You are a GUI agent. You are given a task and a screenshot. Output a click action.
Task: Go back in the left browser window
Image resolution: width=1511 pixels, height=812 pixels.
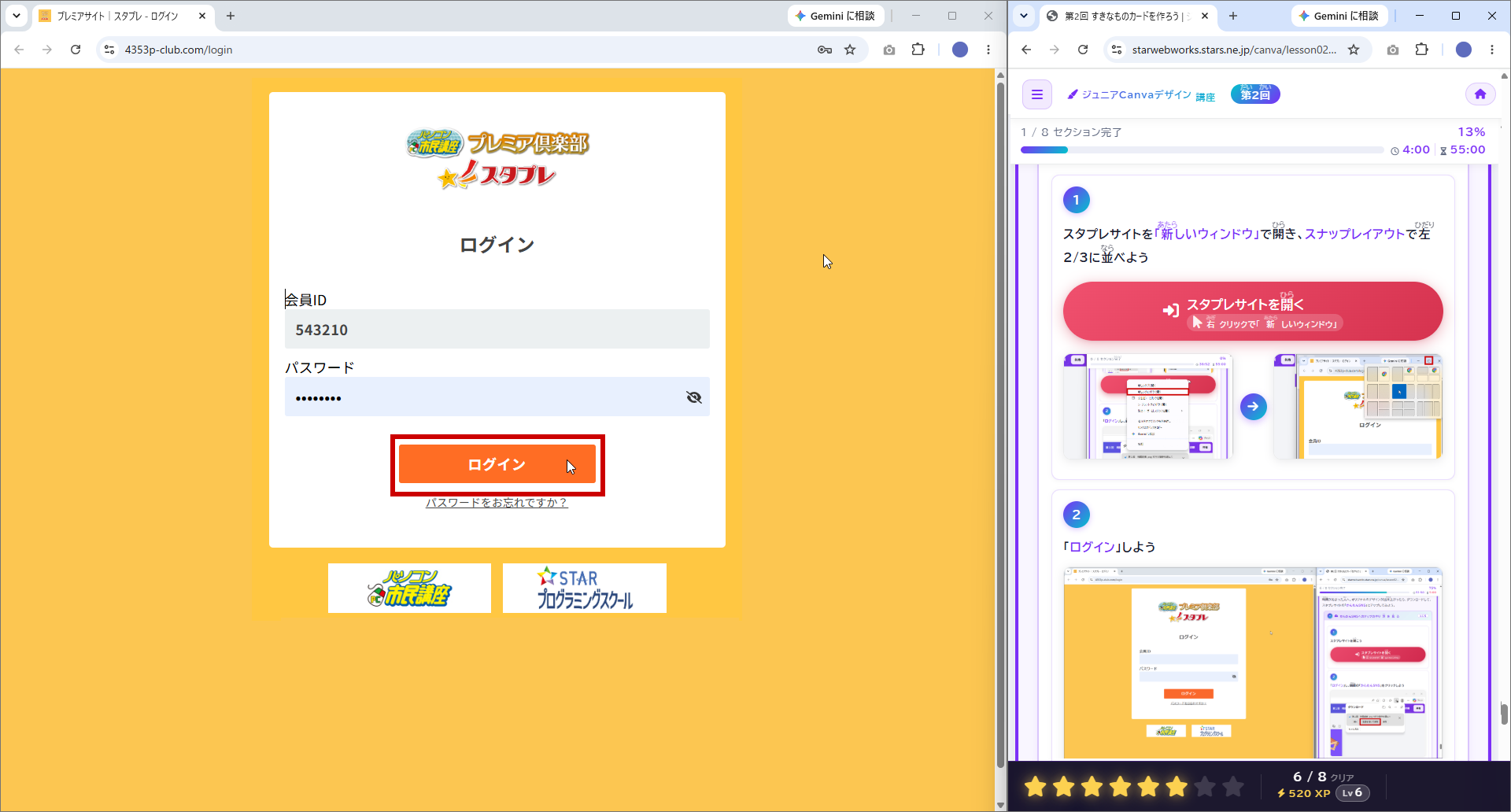(x=19, y=50)
